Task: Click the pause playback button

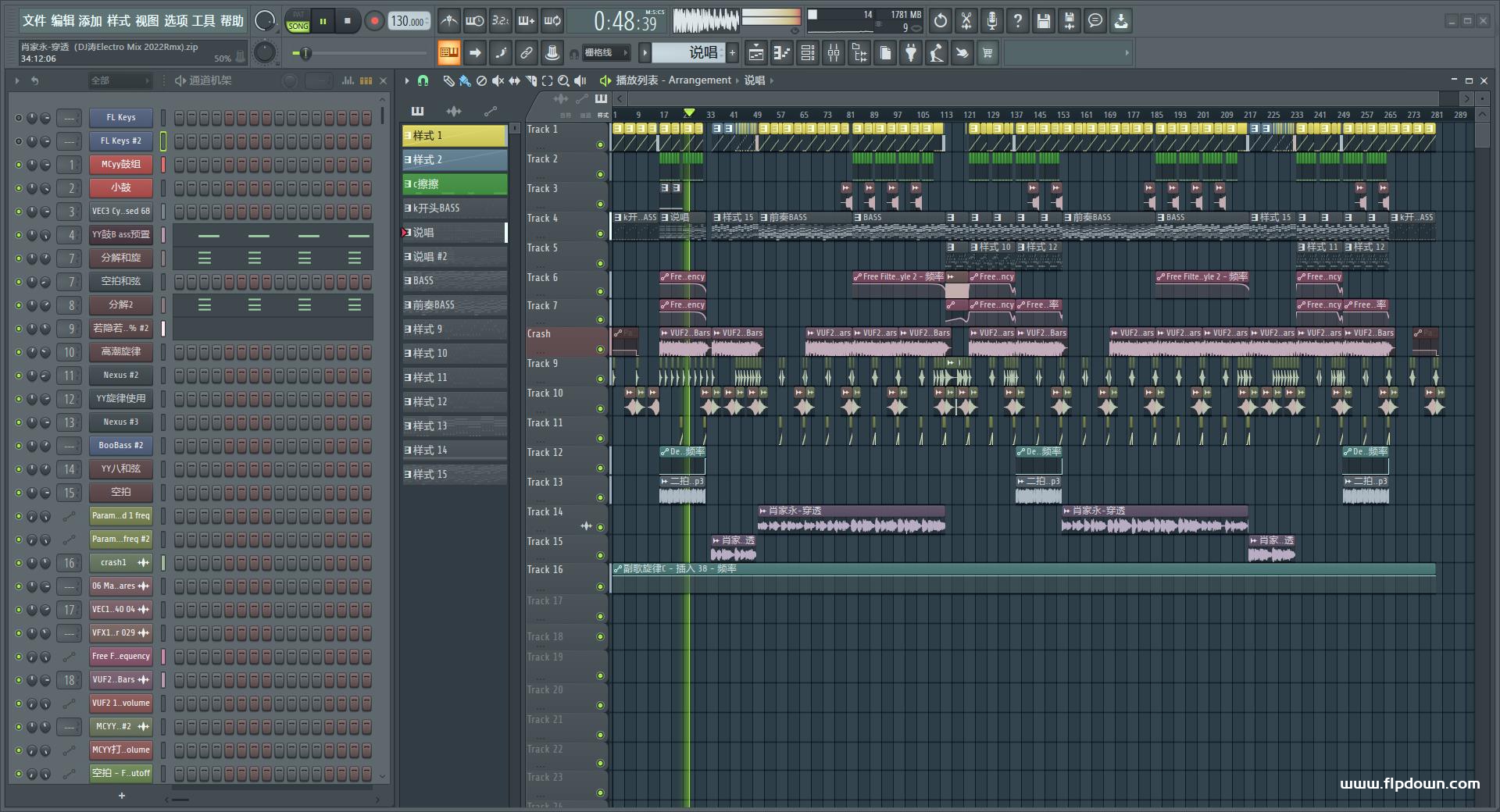Action: coord(323,21)
